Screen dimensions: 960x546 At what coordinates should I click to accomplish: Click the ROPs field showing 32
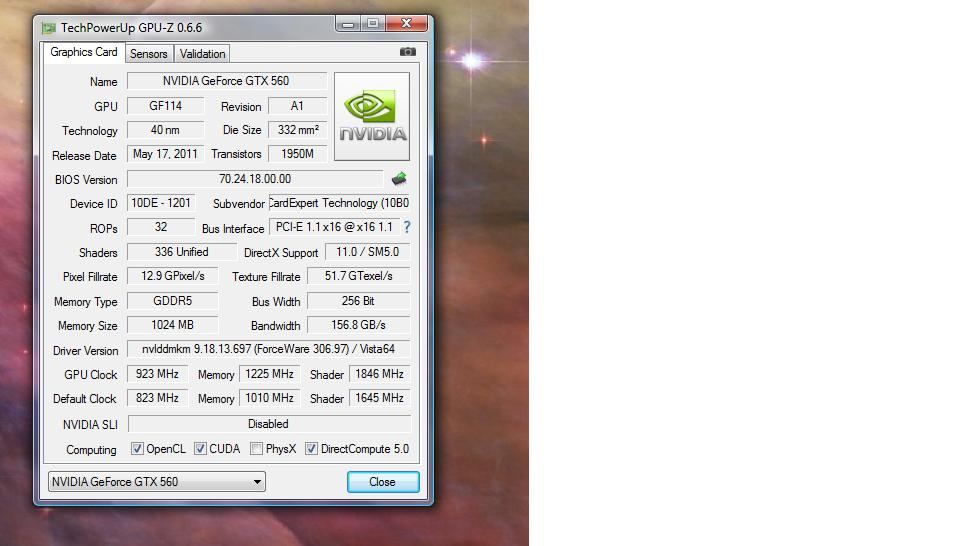pyautogui.click(x=161, y=227)
